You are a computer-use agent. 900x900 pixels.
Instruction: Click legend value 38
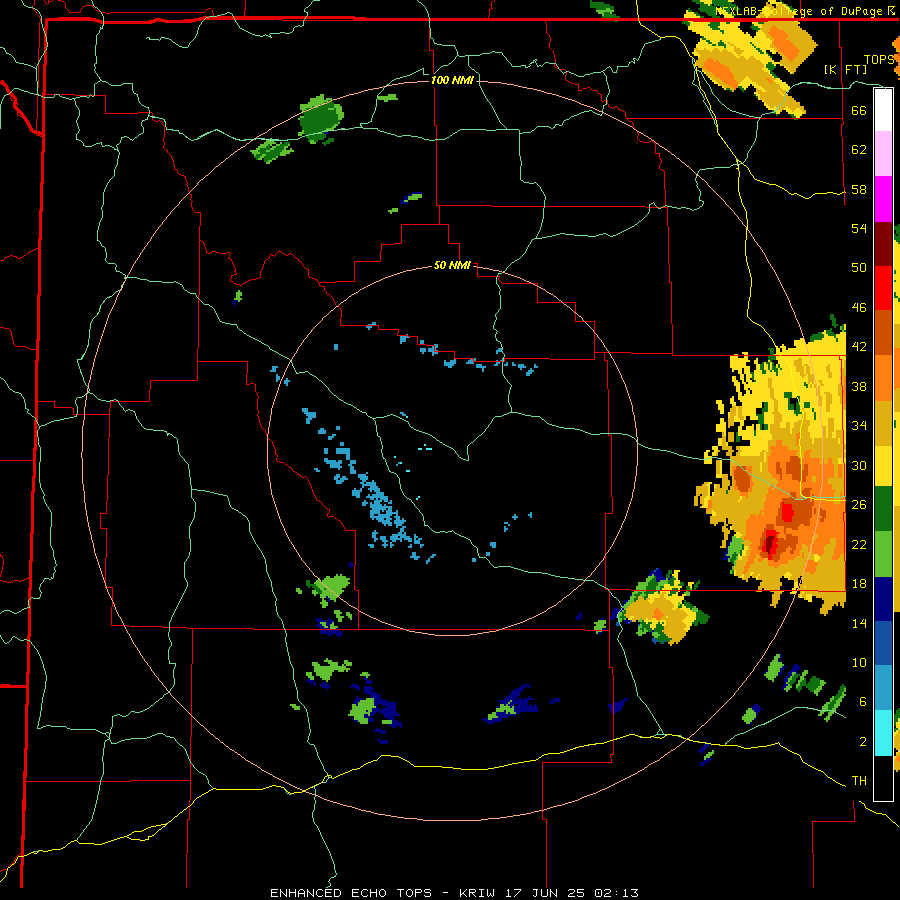click(859, 386)
